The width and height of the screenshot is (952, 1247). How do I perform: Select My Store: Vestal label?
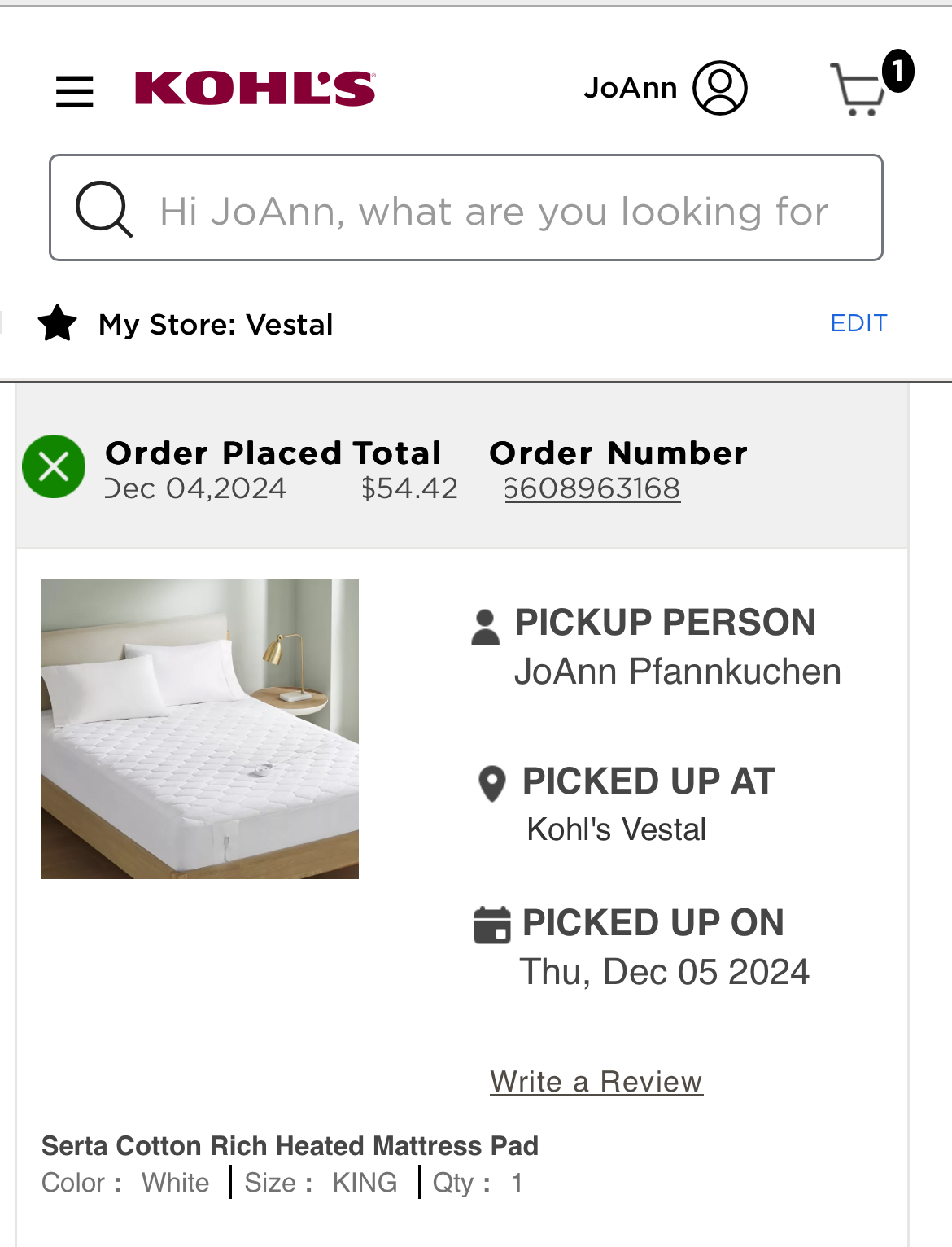pos(216,325)
